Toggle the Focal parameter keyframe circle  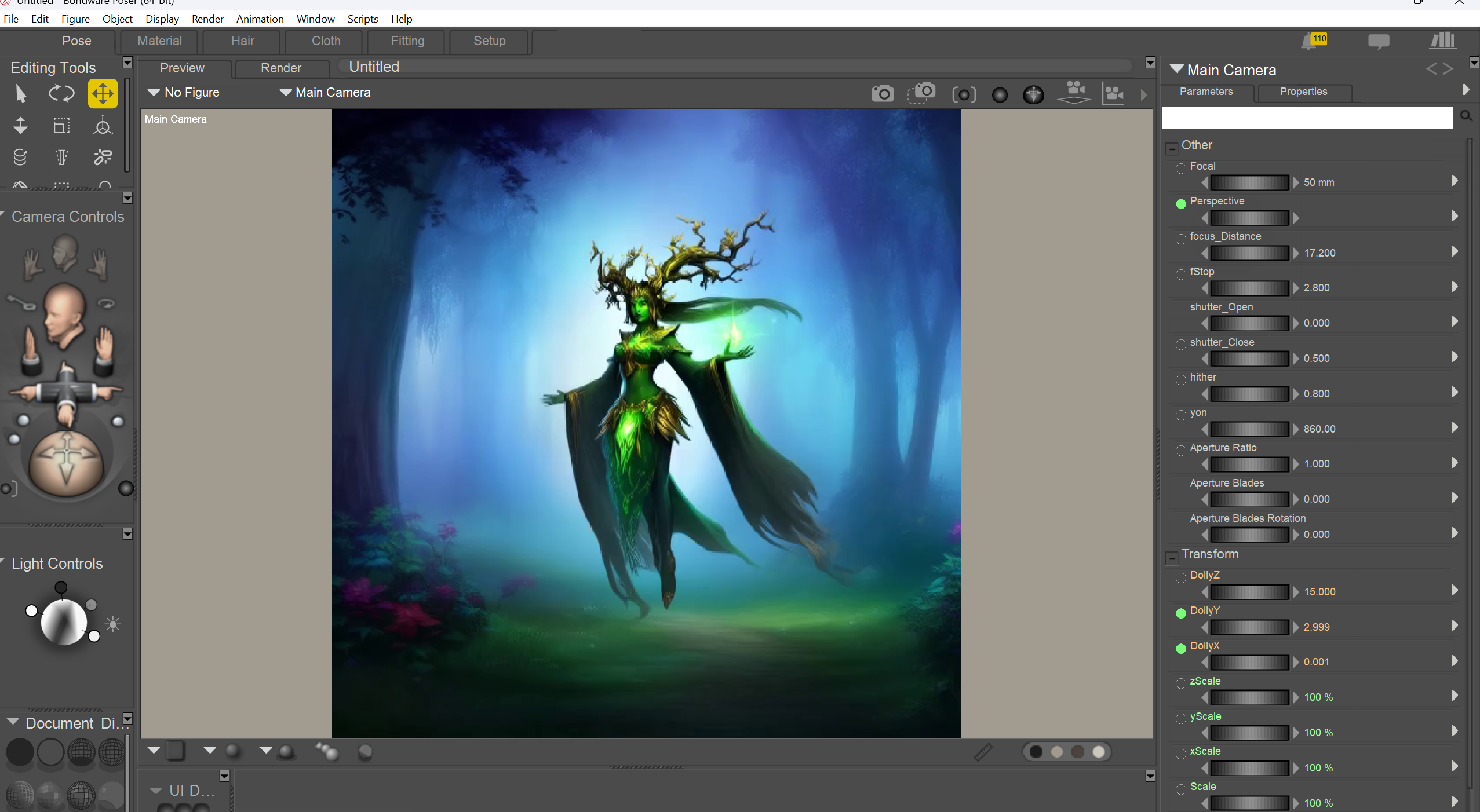tap(1180, 169)
